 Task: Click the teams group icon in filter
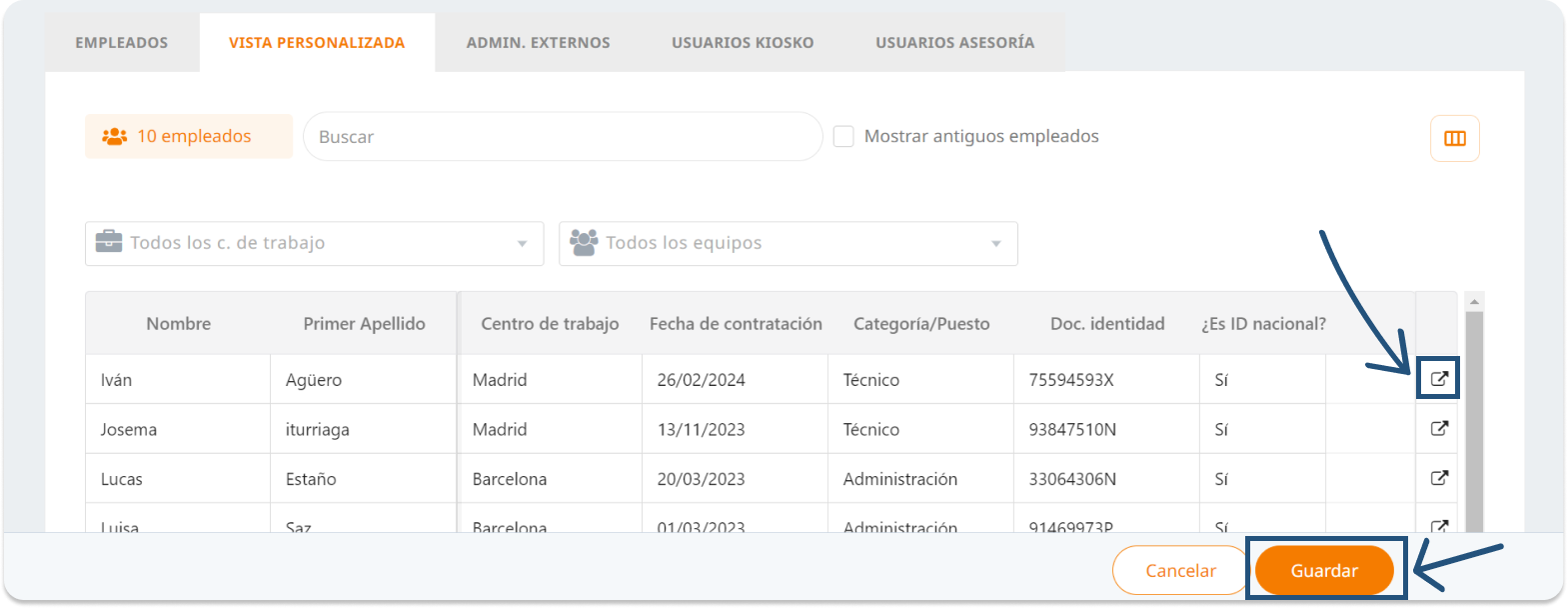point(584,242)
